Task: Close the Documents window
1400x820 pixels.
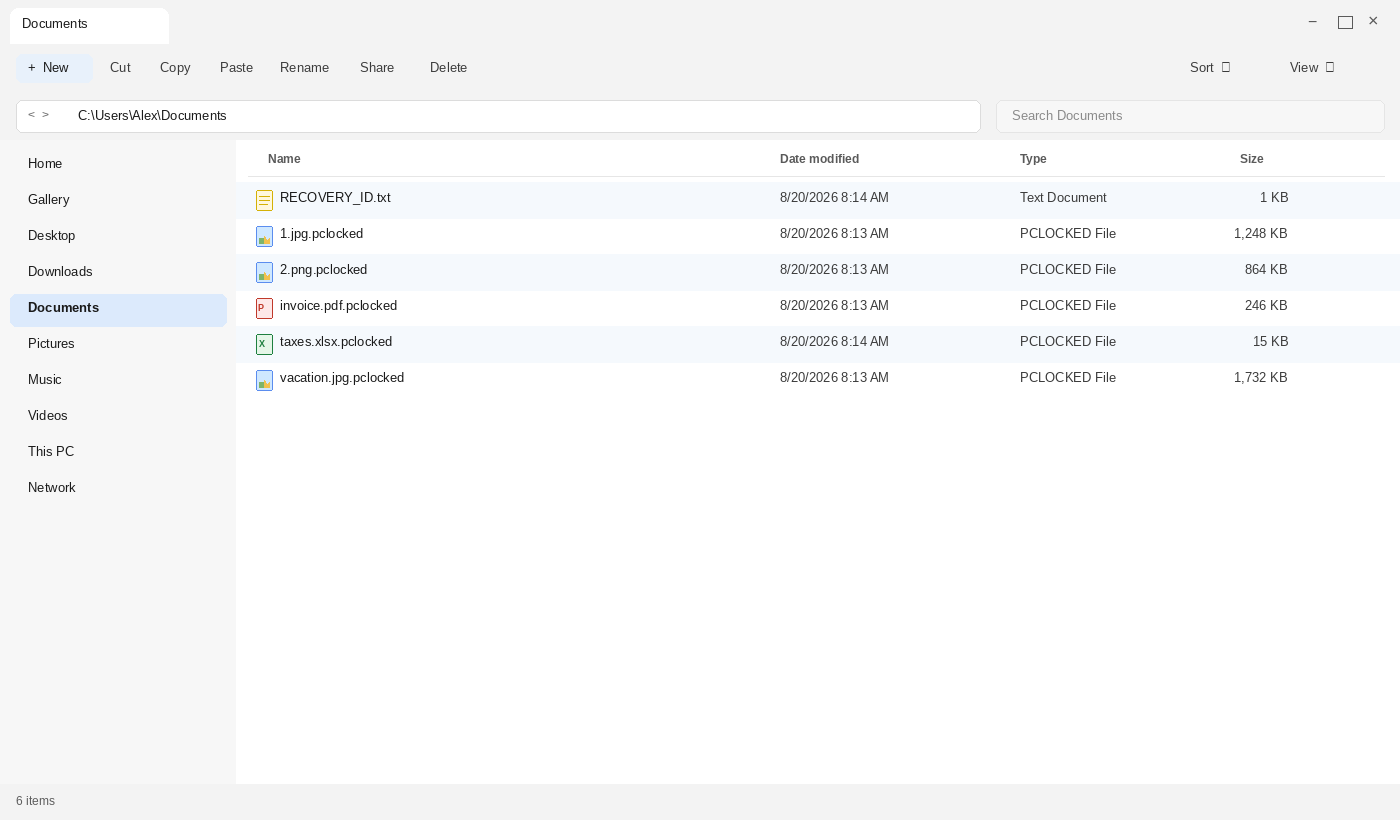Action: click(x=1373, y=21)
